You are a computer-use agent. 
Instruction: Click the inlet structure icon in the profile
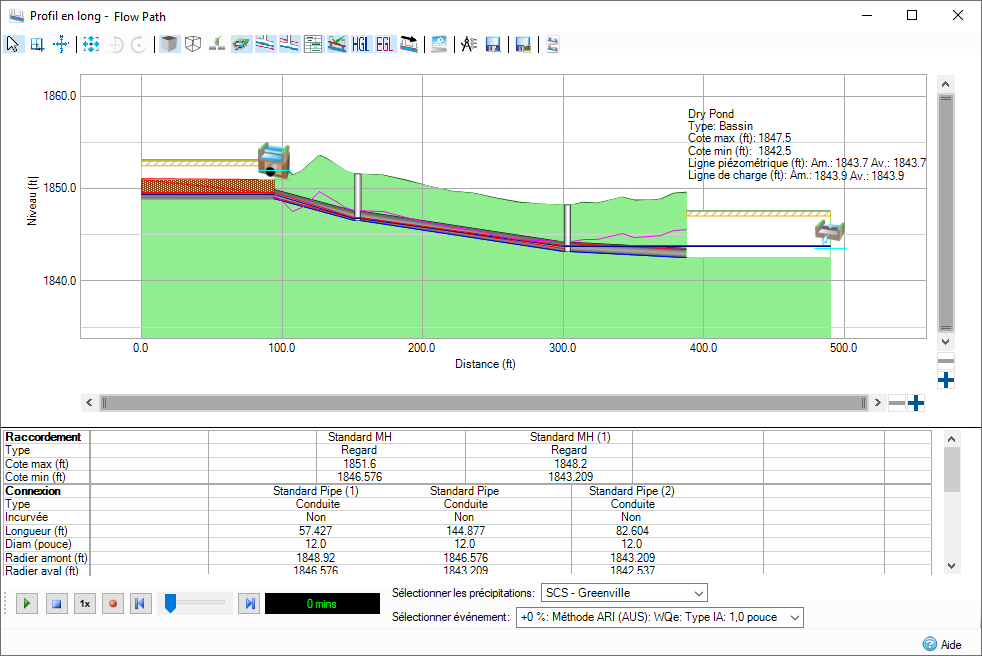pyautogui.click(x=274, y=161)
